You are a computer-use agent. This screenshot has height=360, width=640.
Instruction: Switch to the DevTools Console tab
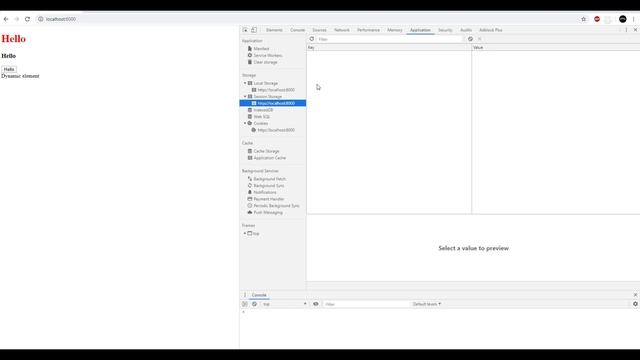(298, 30)
